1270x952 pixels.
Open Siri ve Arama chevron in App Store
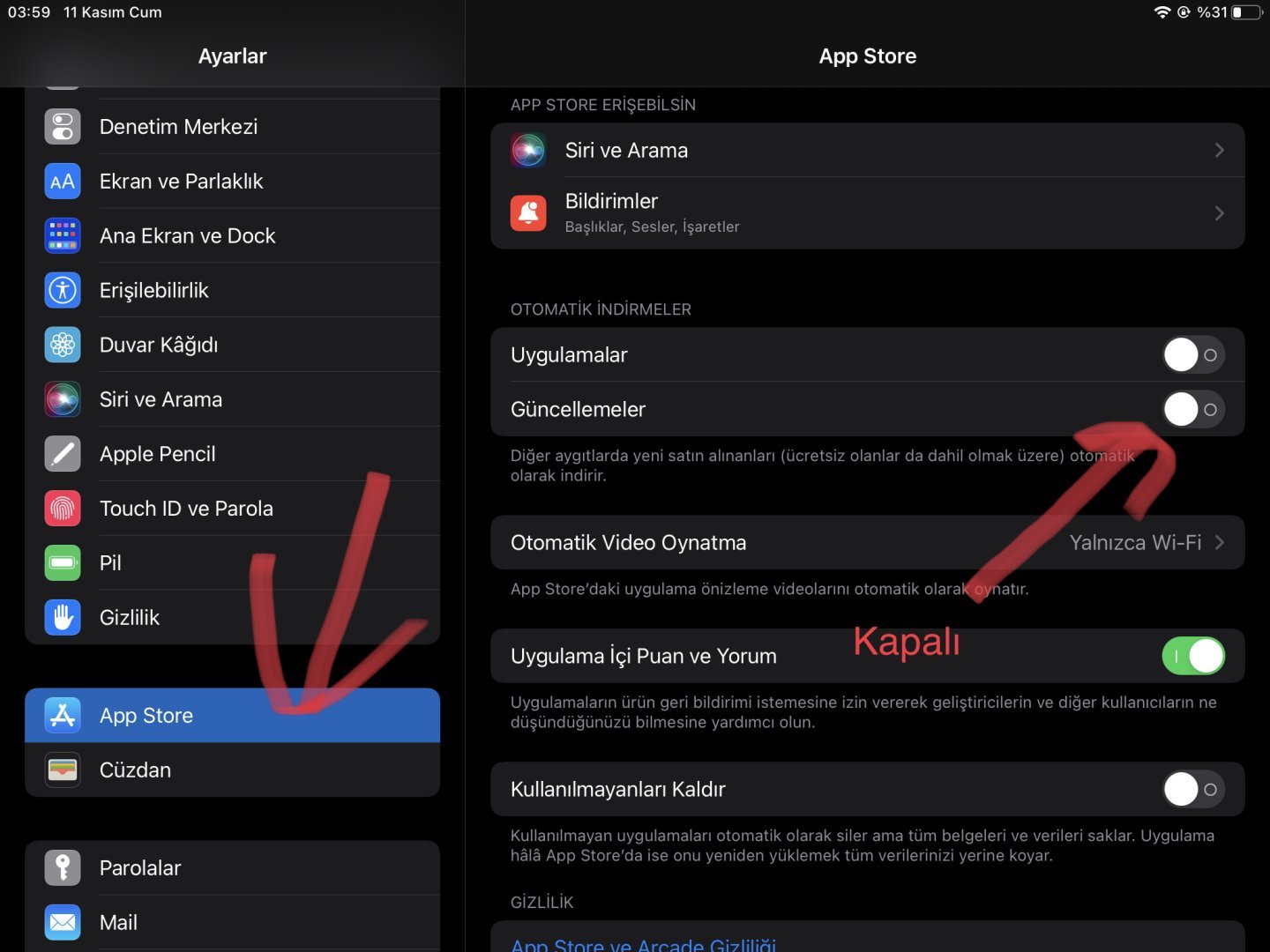pos(1219,151)
